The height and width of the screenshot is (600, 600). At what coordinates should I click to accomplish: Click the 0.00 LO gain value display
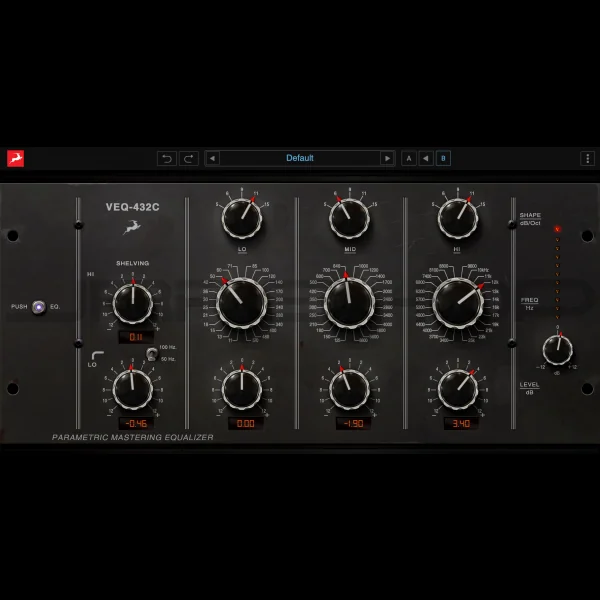point(245,423)
